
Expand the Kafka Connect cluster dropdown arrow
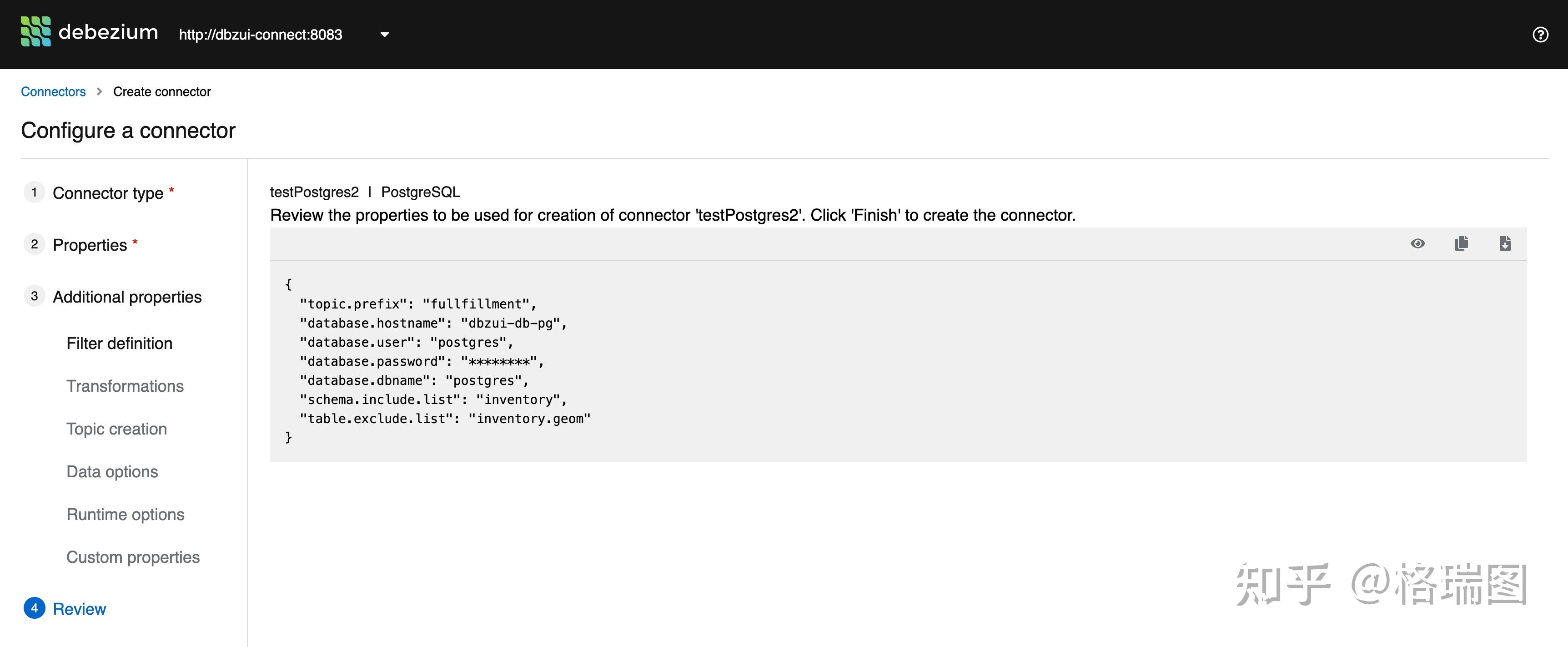pos(384,35)
